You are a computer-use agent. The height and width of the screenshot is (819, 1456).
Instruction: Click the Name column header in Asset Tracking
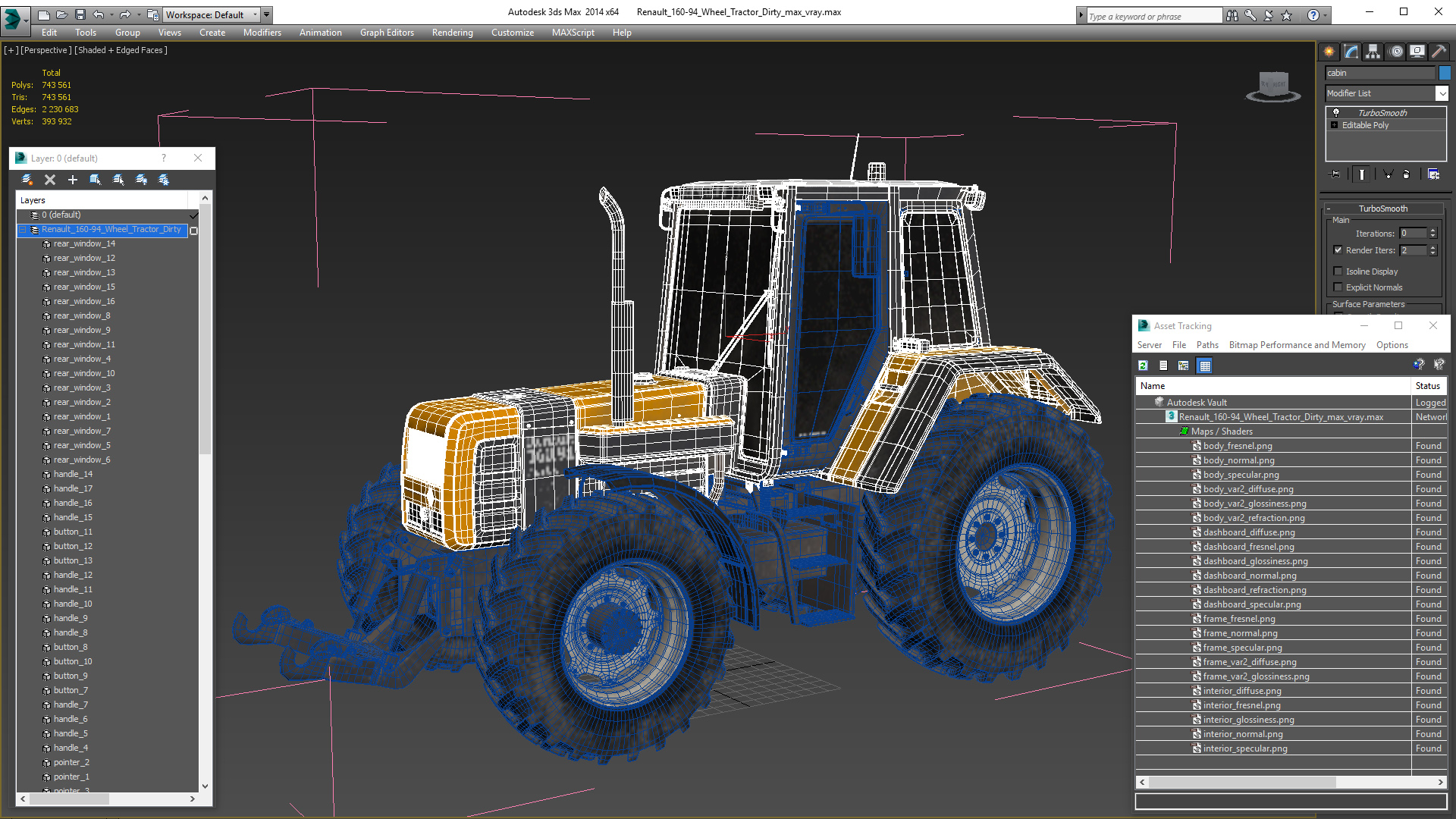point(1272,386)
